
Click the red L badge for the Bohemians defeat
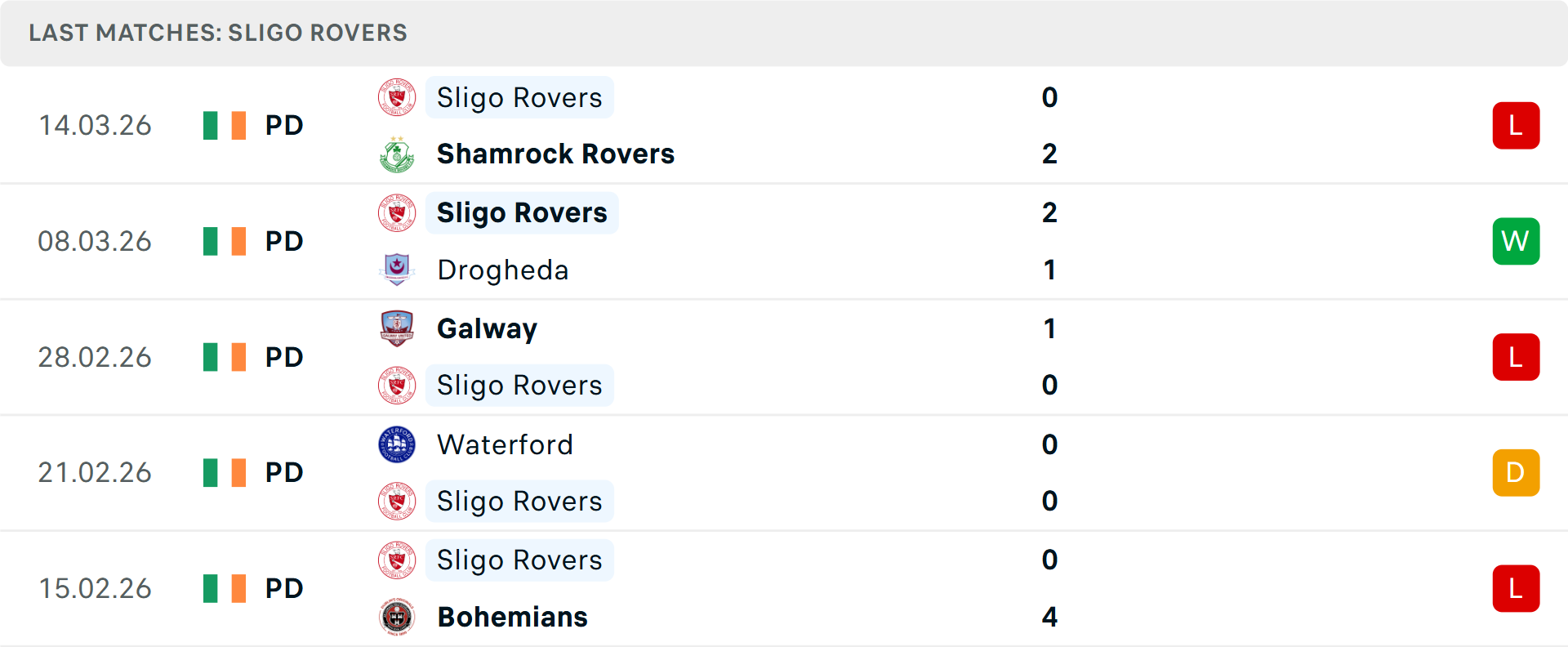pos(1517,589)
